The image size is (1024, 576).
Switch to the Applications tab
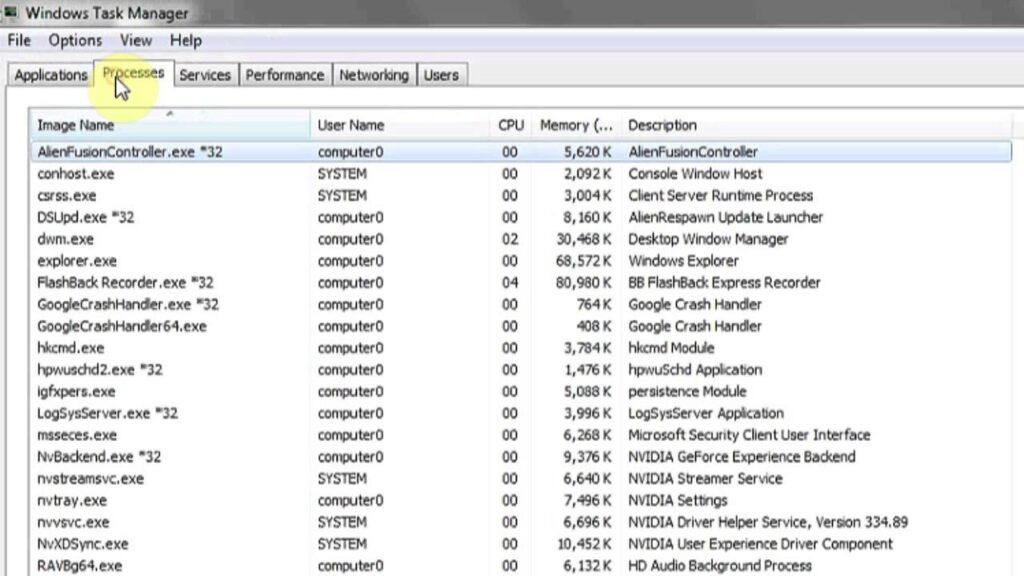[51, 75]
